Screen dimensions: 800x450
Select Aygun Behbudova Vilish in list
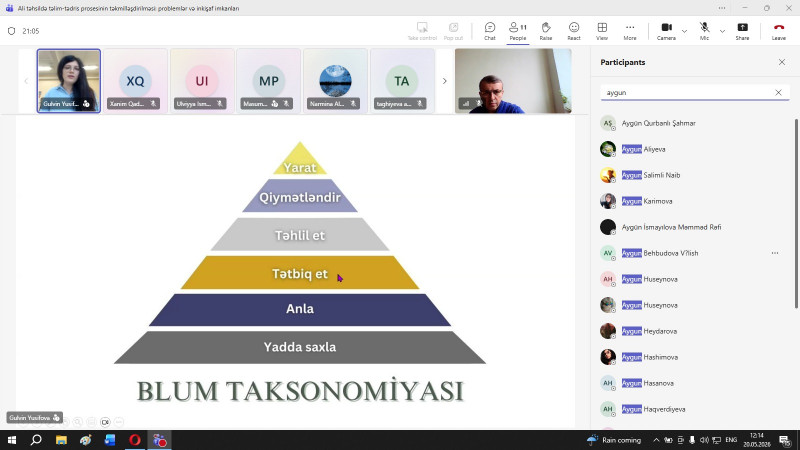pos(694,253)
